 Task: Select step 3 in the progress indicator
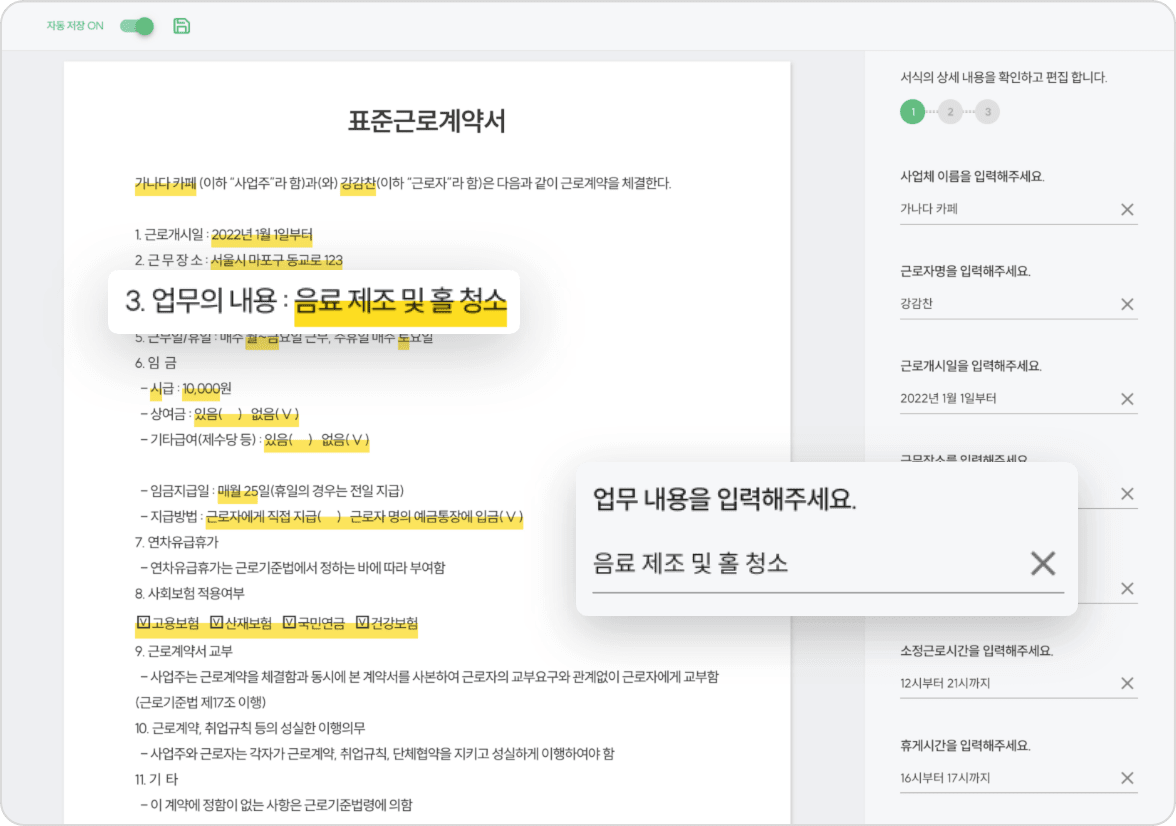pos(988,112)
